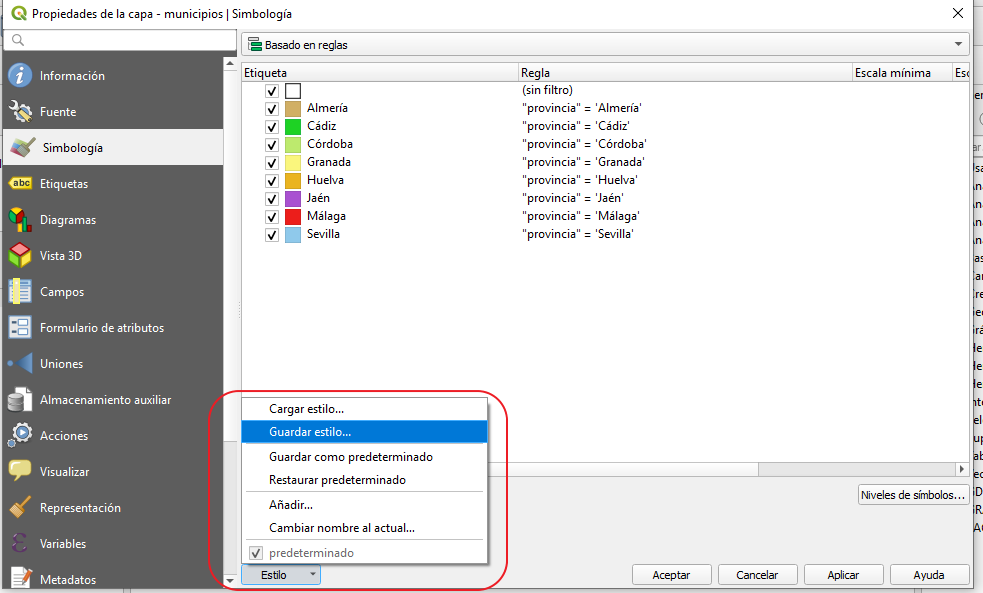This screenshot has height=593, width=983.
Task: Select the Fuente wrench icon
Action: [x=20, y=112]
